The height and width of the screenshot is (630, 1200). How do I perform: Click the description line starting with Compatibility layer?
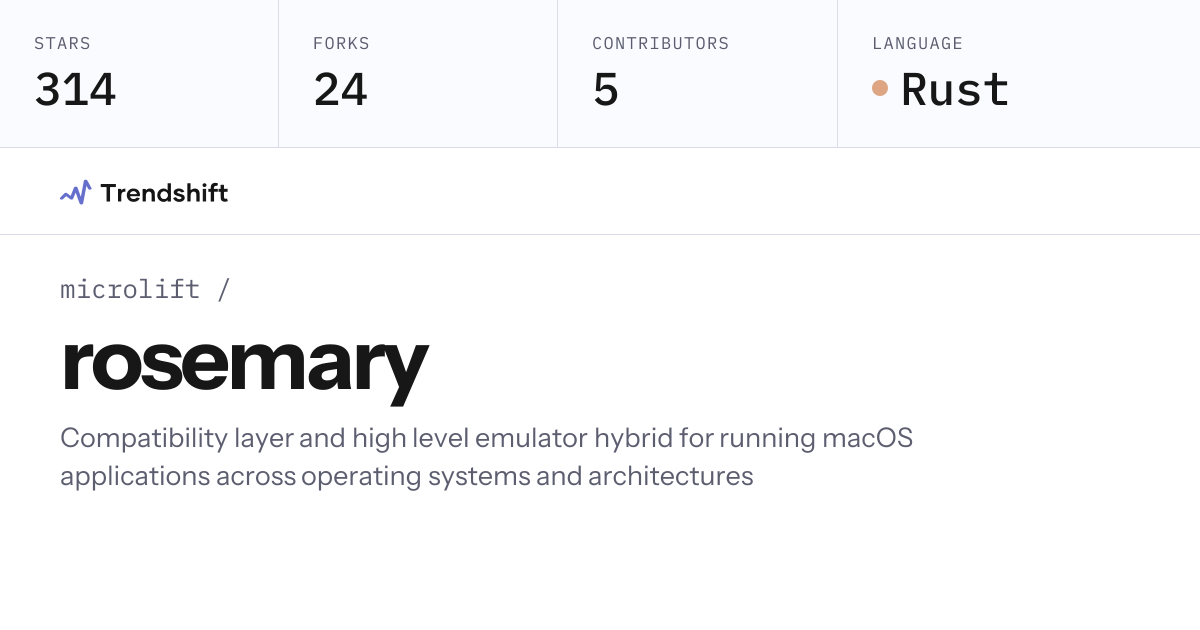click(487, 439)
